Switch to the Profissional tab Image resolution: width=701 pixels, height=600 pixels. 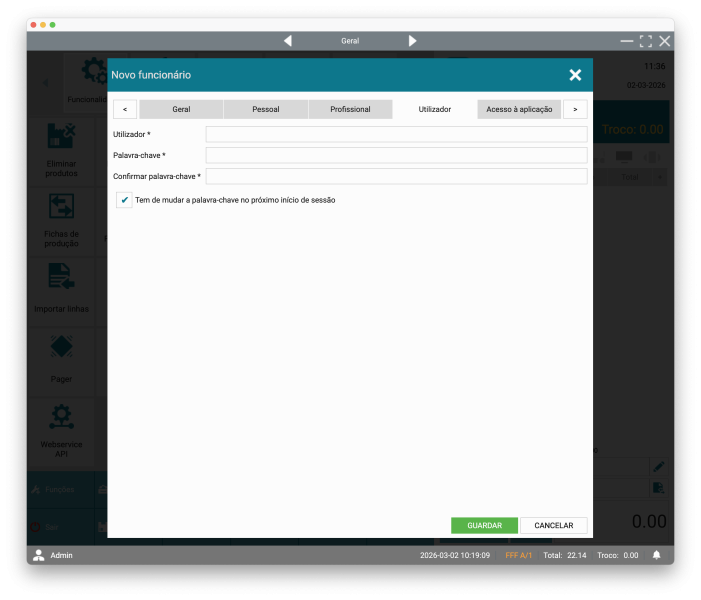click(350, 109)
